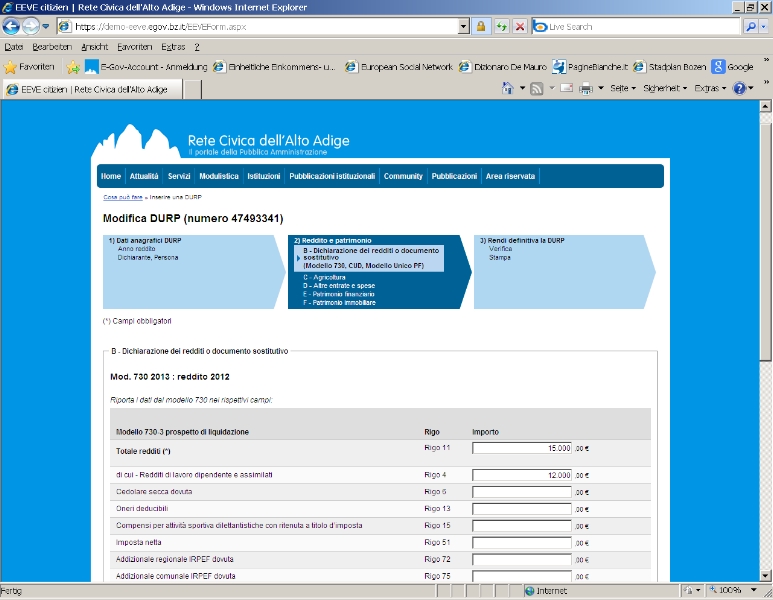
Task: Click the 'Cosa può fare' breadcrumb link
Action: pyautogui.click(x=123, y=198)
